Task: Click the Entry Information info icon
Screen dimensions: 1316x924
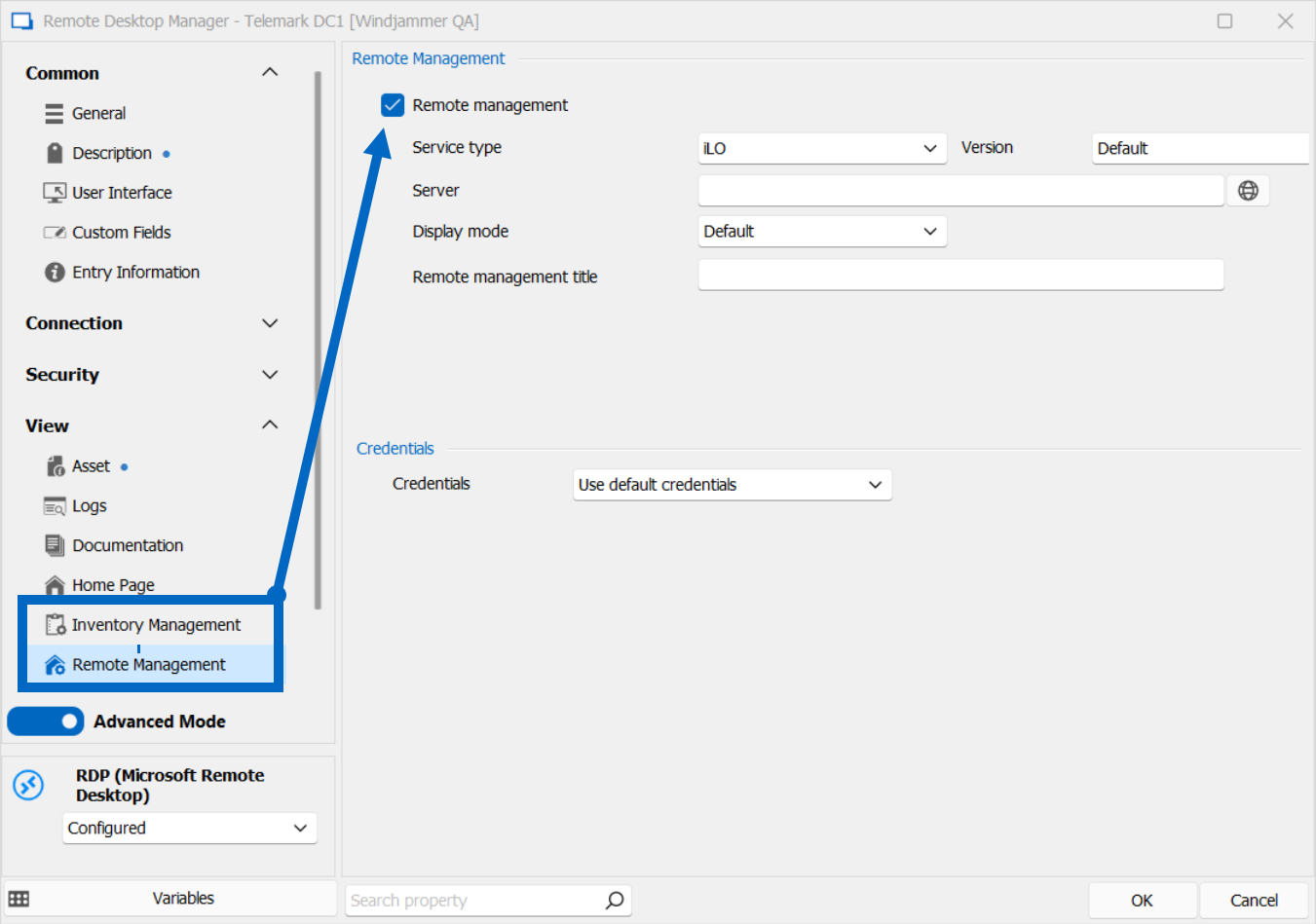Action: [55, 272]
